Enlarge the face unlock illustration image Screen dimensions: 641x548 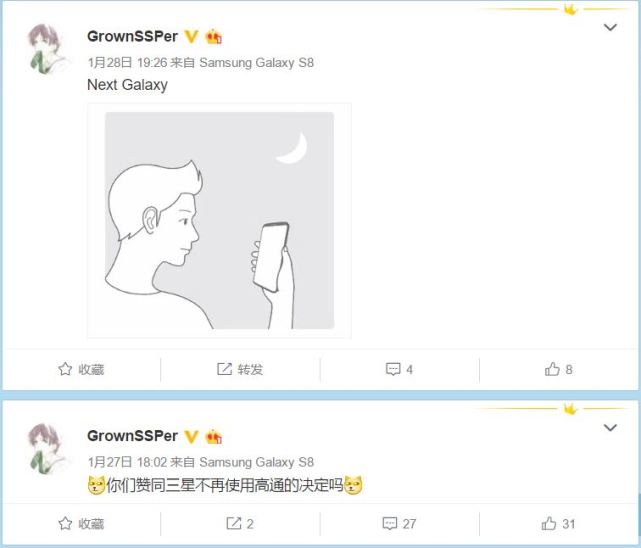[x=219, y=221]
